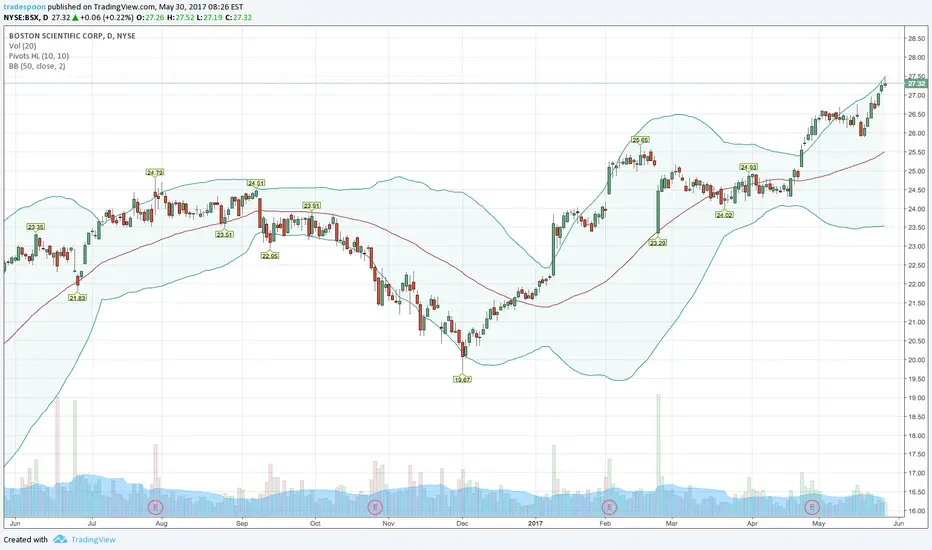Open the earnings marker before Nov
Screen dimensions: 932x550
coord(375,507)
